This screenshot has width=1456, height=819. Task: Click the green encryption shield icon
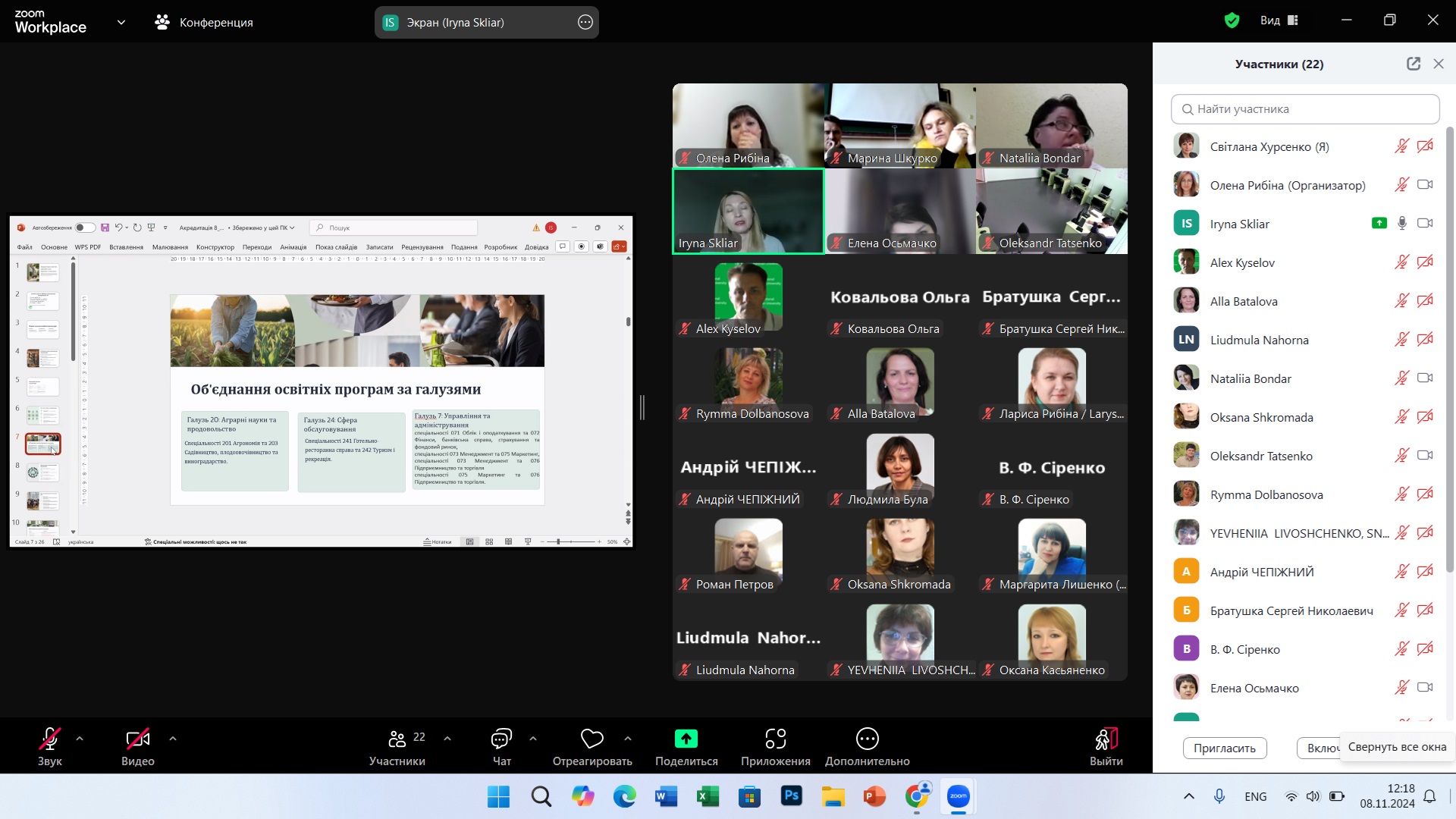(1232, 20)
